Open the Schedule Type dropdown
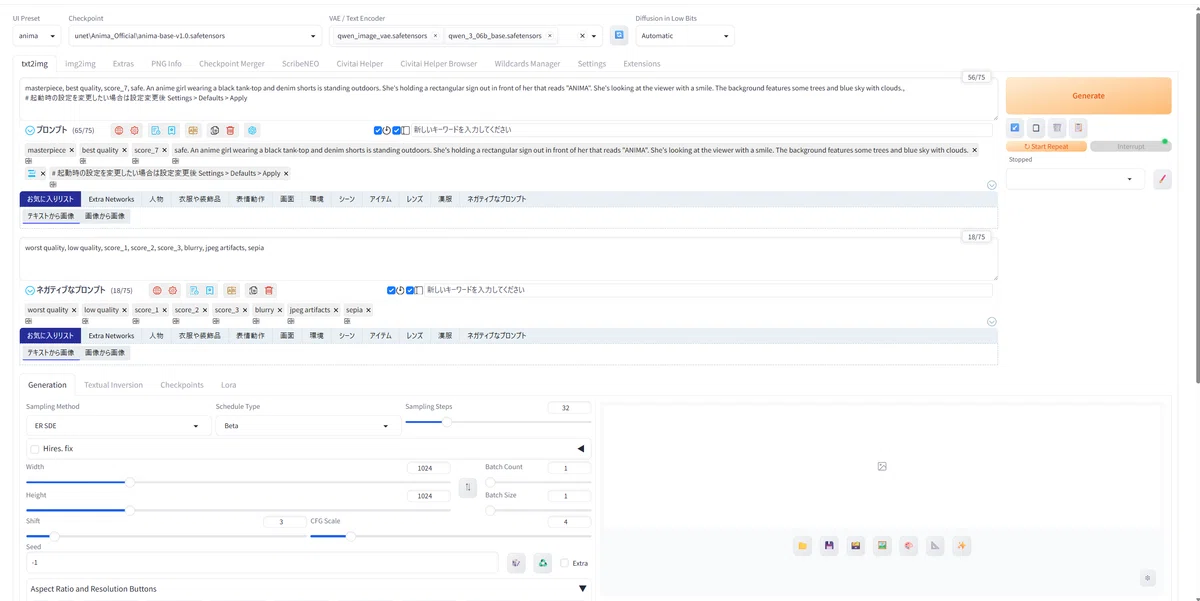This screenshot has width=1200, height=601. tap(306, 426)
